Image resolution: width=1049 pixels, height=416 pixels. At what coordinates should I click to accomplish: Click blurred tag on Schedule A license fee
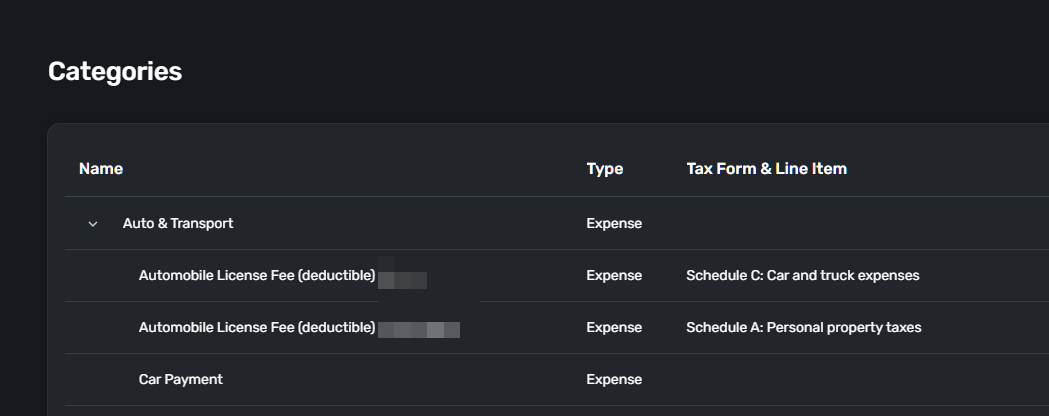pos(419,329)
